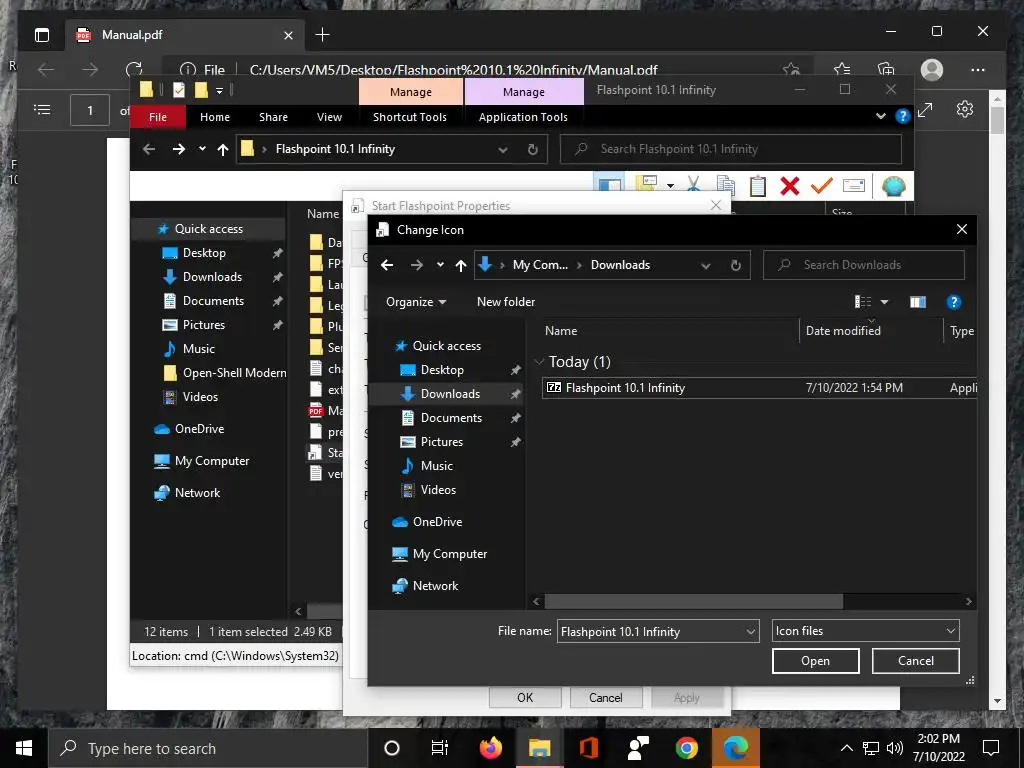This screenshot has width=1024, height=768.
Task: Click the Search Downloads field
Action: click(x=863, y=265)
